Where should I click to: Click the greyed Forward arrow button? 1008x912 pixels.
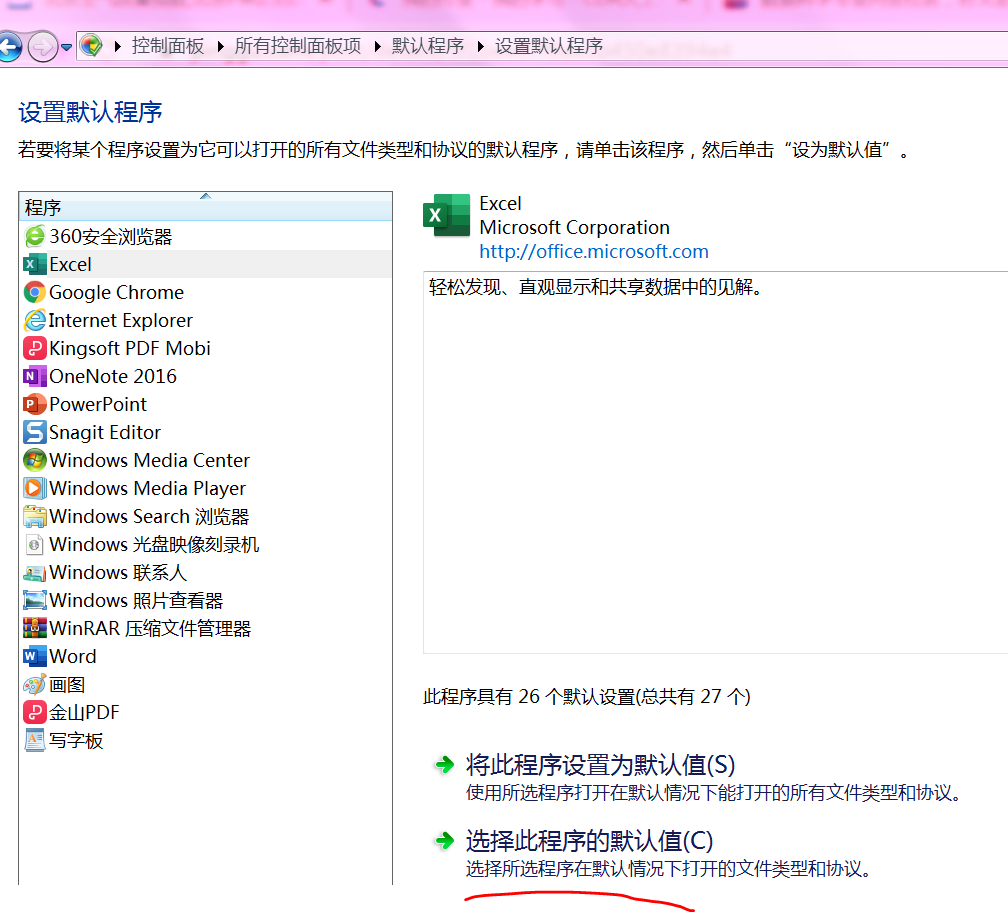(x=43, y=47)
